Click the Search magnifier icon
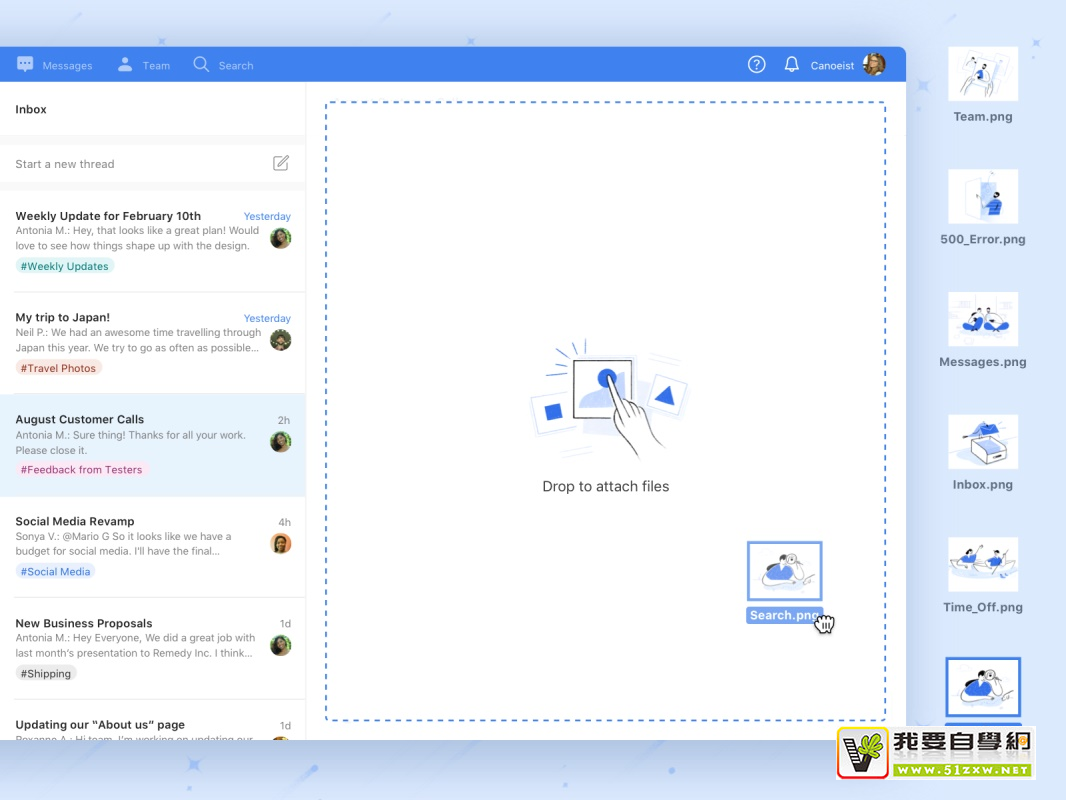Image resolution: width=1066 pixels, height=800 pixels. pos(201,65)
